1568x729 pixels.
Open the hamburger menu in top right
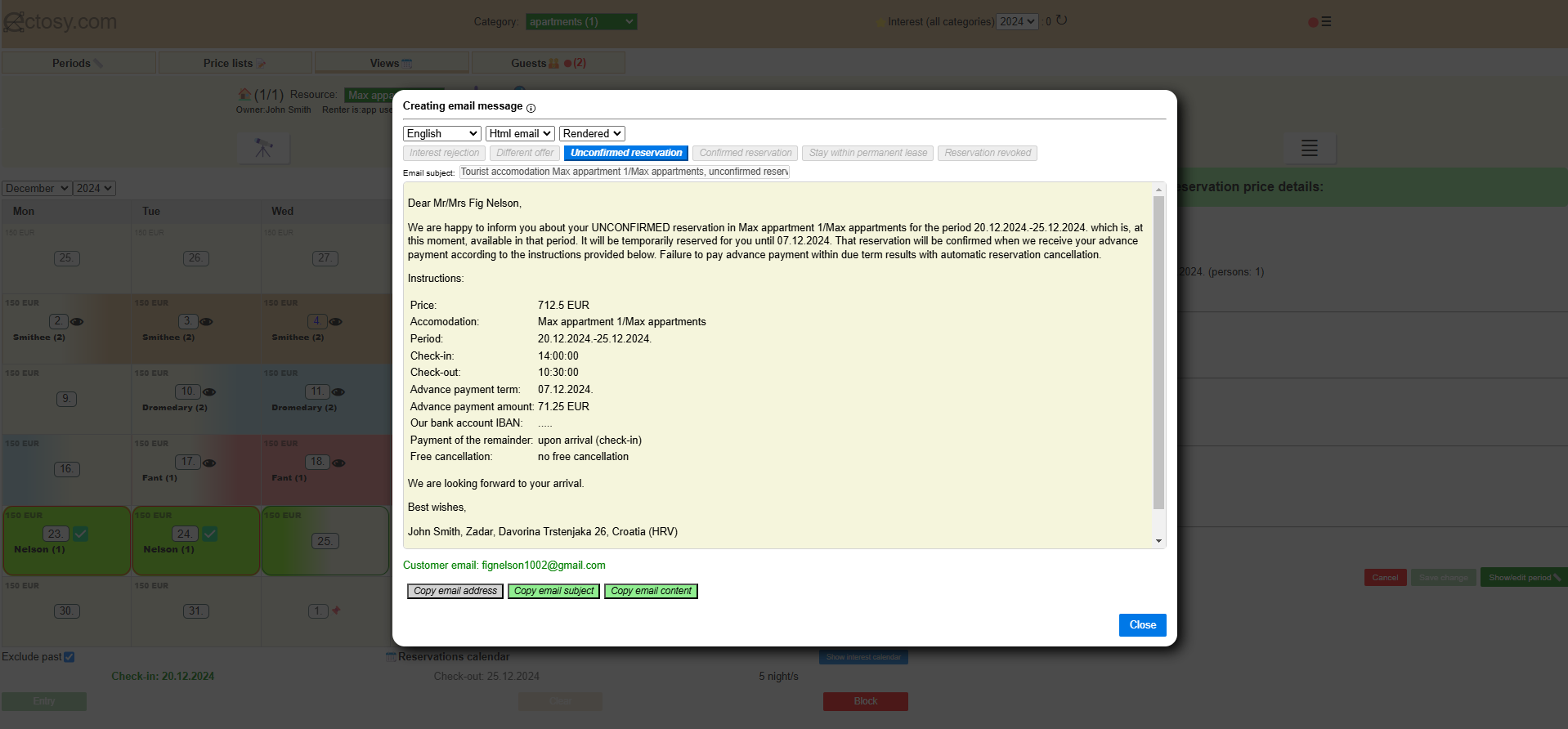coord(1326,22)
